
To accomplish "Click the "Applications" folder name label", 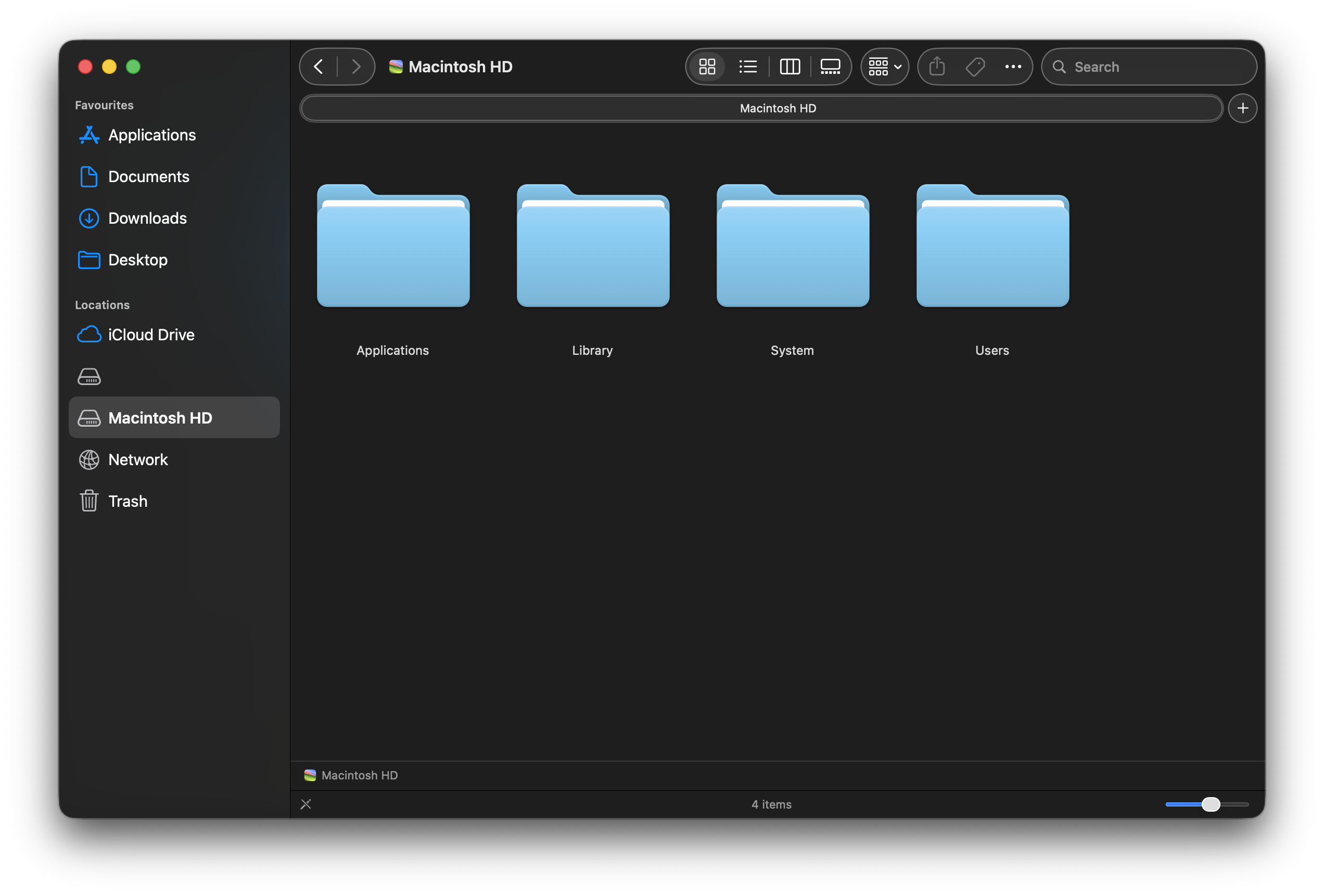I will pyautogui.click(x=393, y=350).
